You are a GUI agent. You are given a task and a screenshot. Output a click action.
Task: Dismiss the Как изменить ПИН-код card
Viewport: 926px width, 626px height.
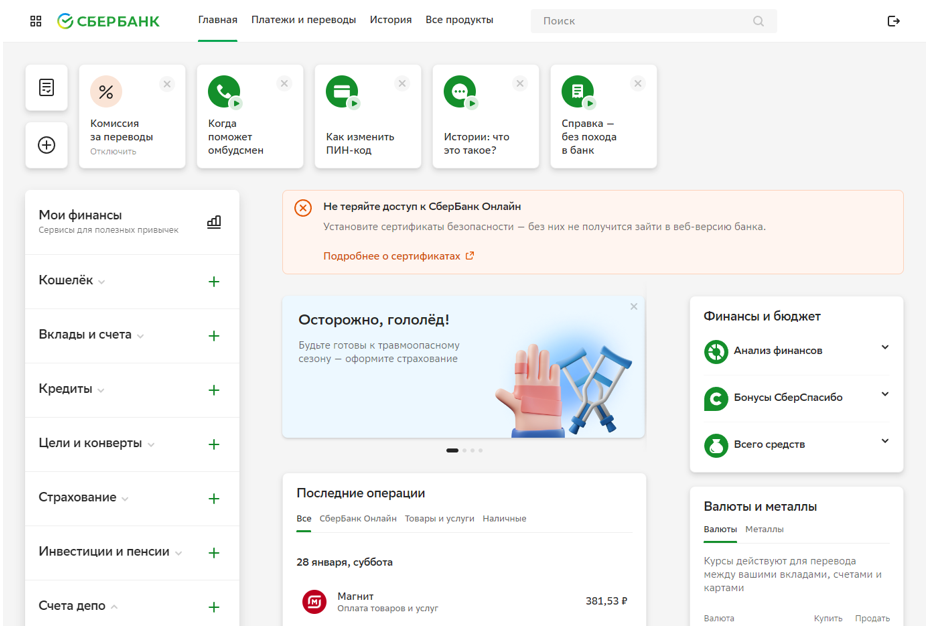click(x=402, y=83)
